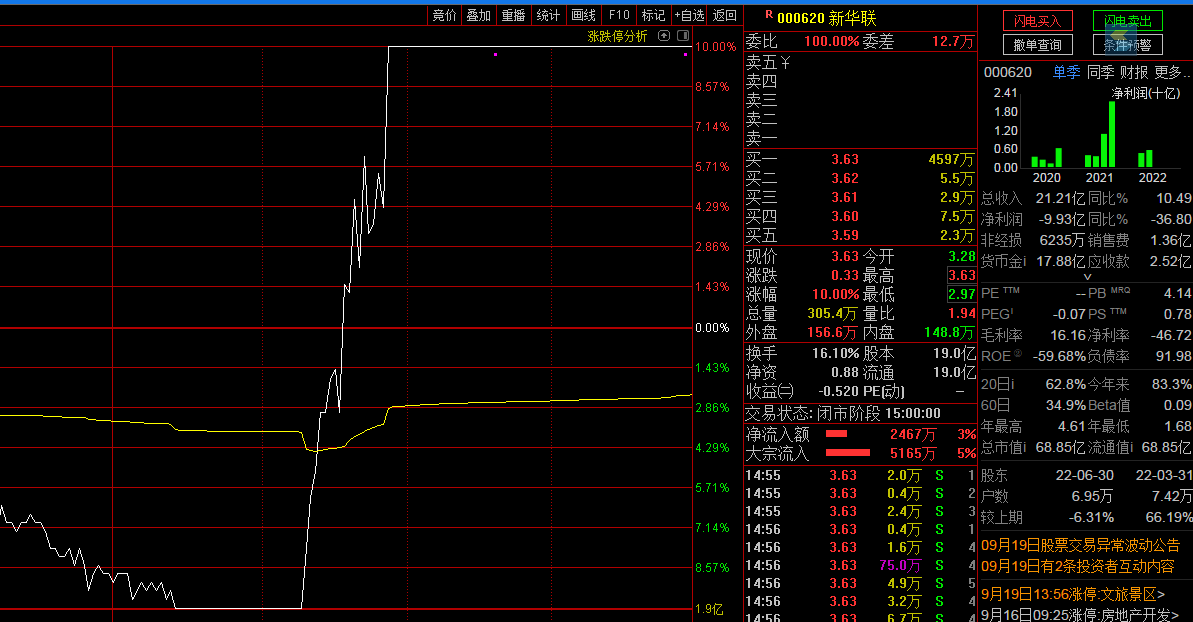Click the red 大宗流入 flow bar
Image resolution: width=1193 pixels, height=622 pixels.
click(x=849, y=454)
